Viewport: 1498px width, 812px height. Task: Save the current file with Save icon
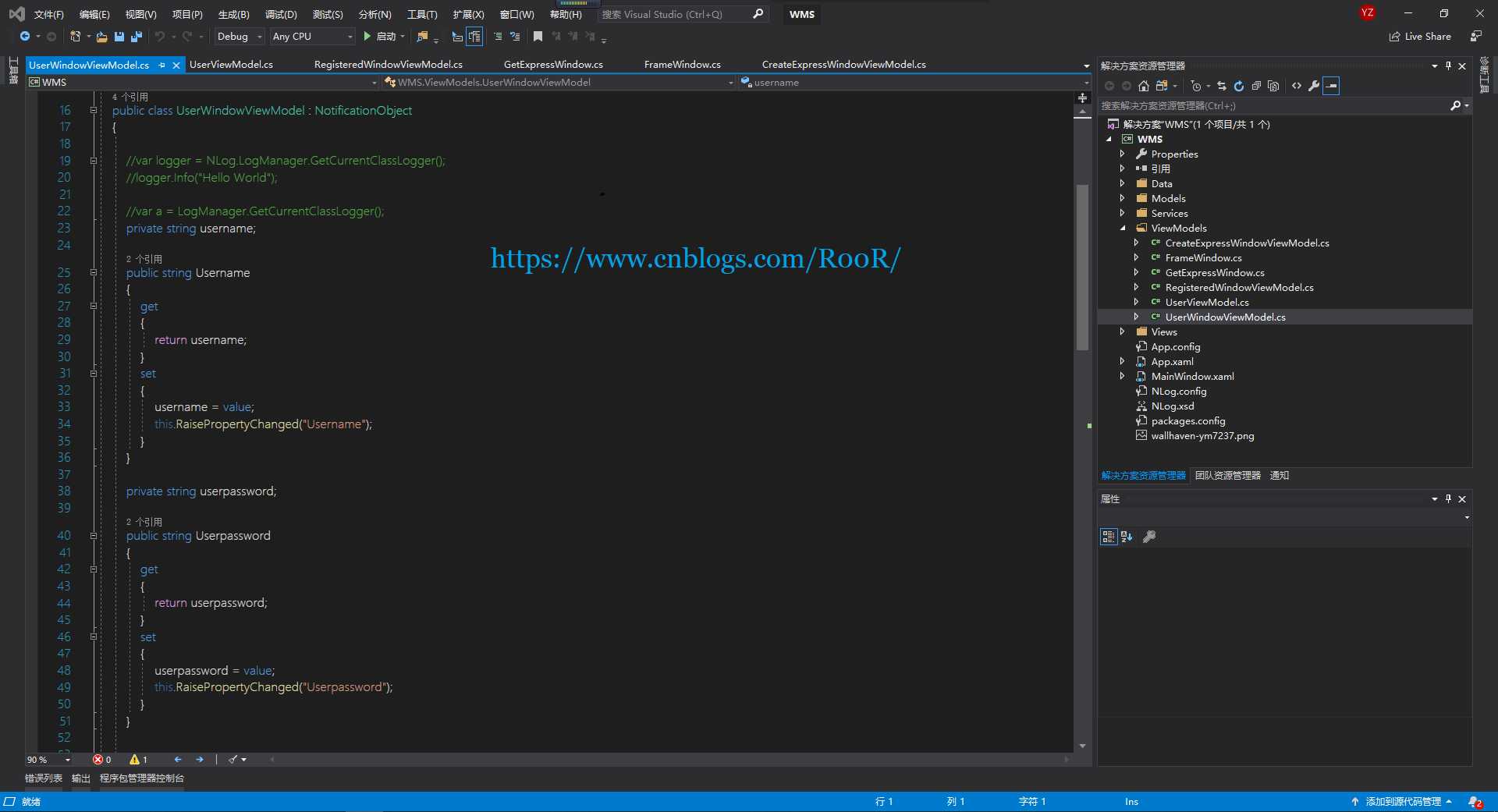point(119,37)
